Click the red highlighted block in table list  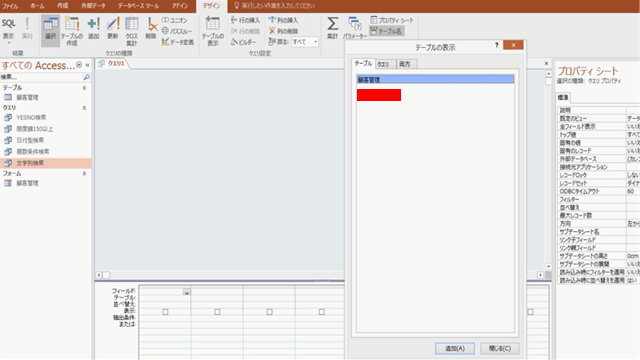(x=379, y=95)
